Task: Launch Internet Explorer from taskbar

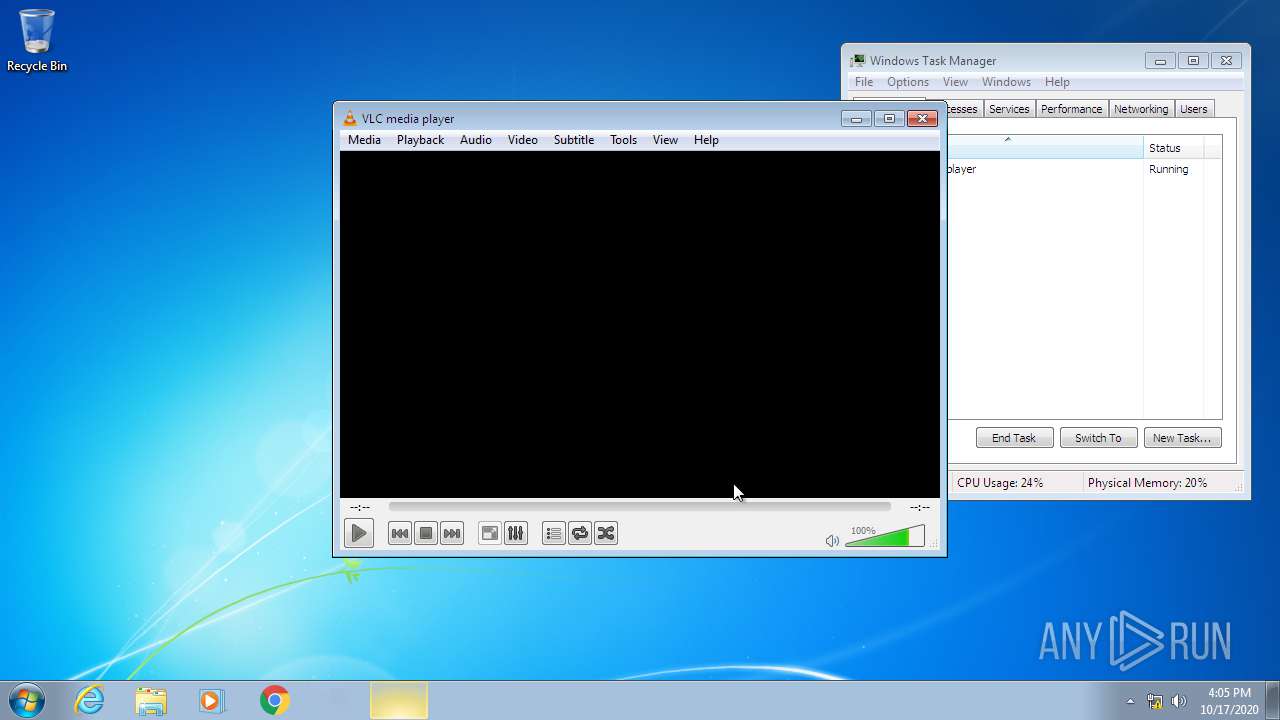Action: pos(89,700)
